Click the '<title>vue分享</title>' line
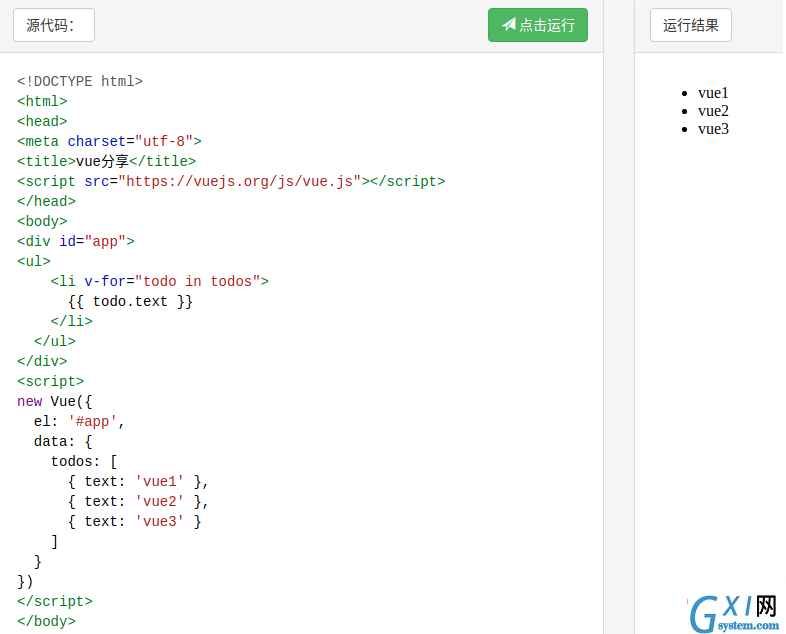This screenshot has width=786, height=634. point(106,161)
